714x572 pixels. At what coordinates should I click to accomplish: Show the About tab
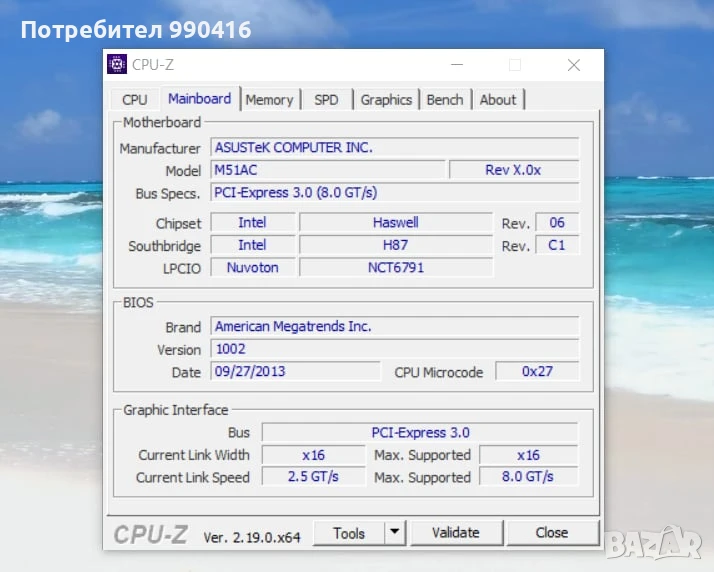coord(498,100)
